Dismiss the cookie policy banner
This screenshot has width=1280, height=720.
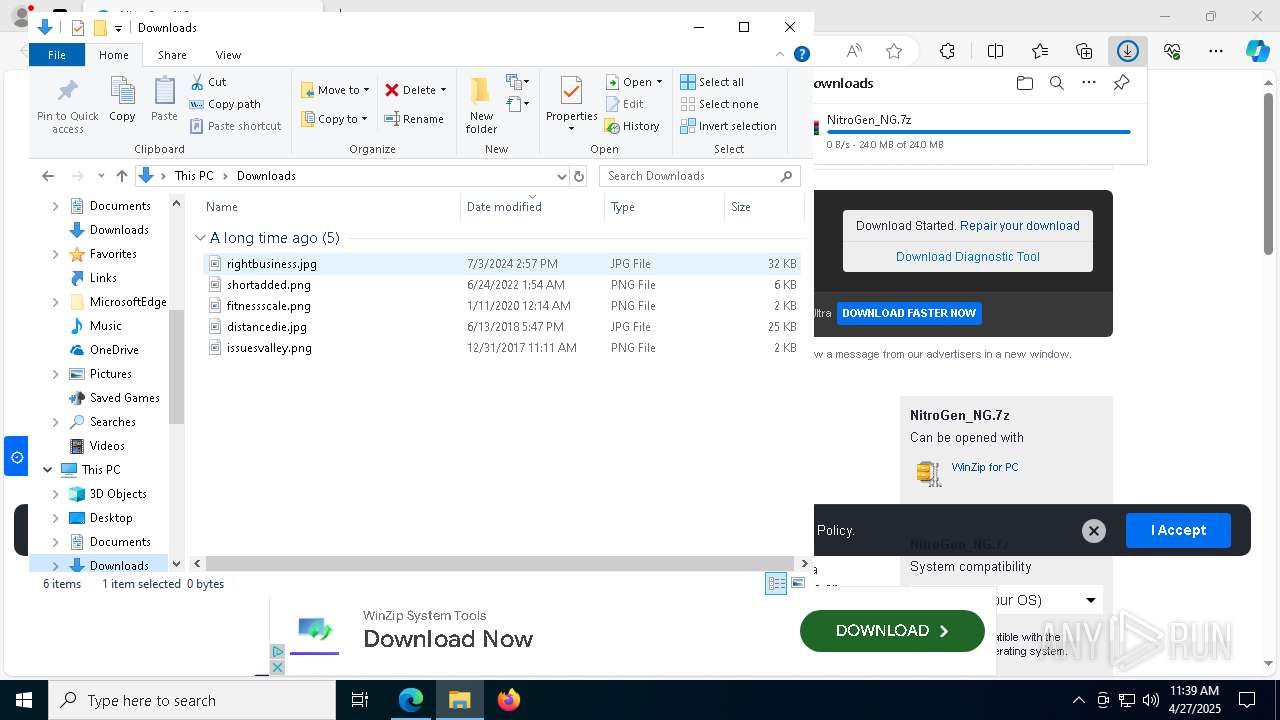click(1094, 531)
